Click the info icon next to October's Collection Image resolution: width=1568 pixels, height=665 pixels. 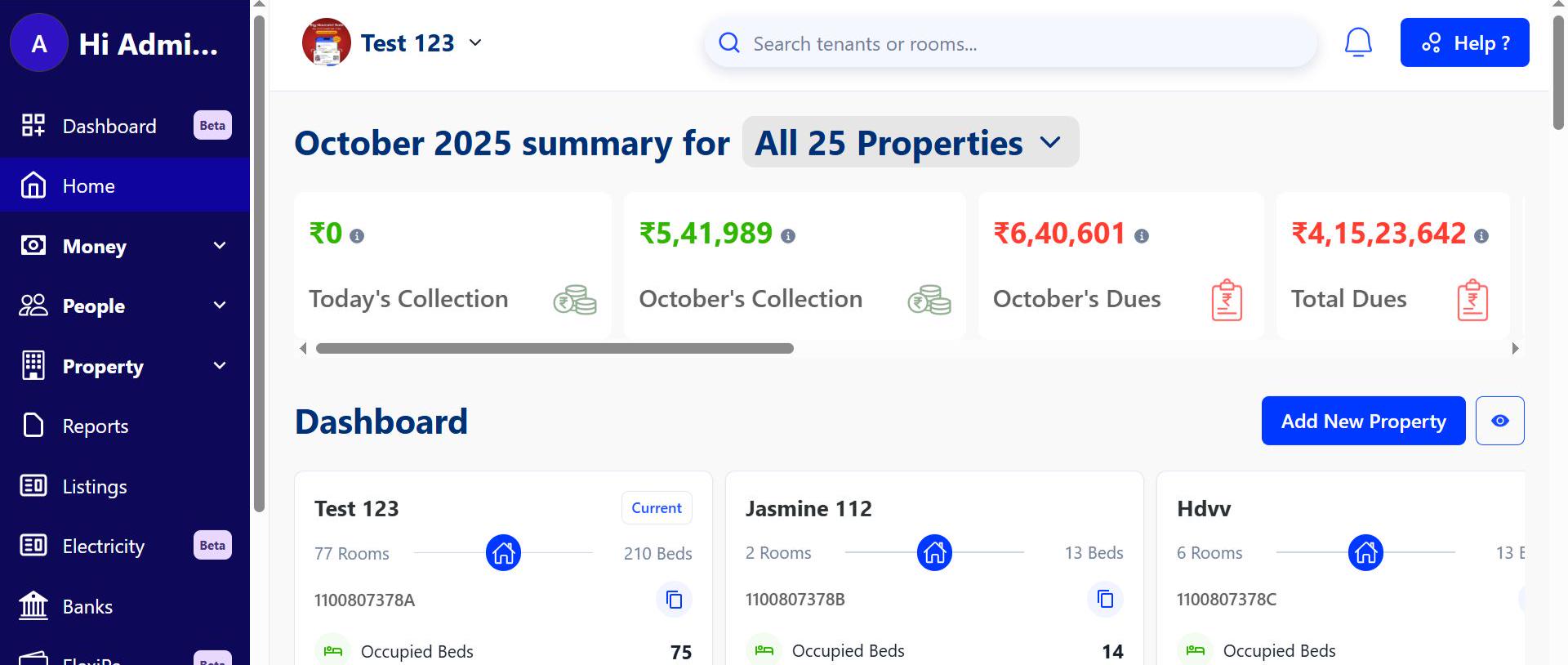tap(787, 236)
